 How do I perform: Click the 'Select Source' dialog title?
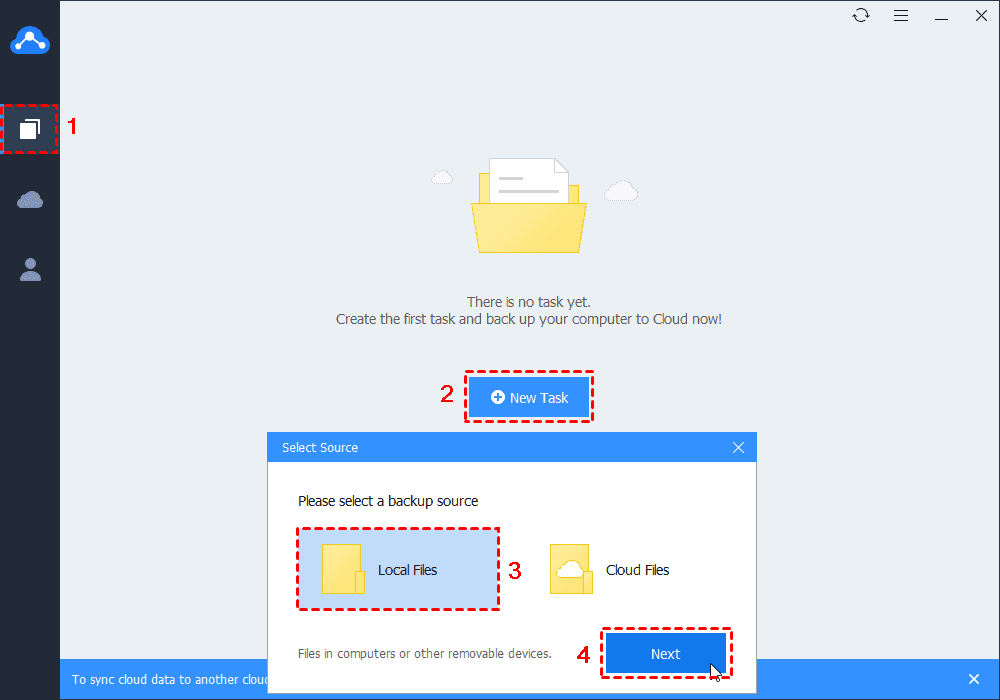click(x=320, y=448)
